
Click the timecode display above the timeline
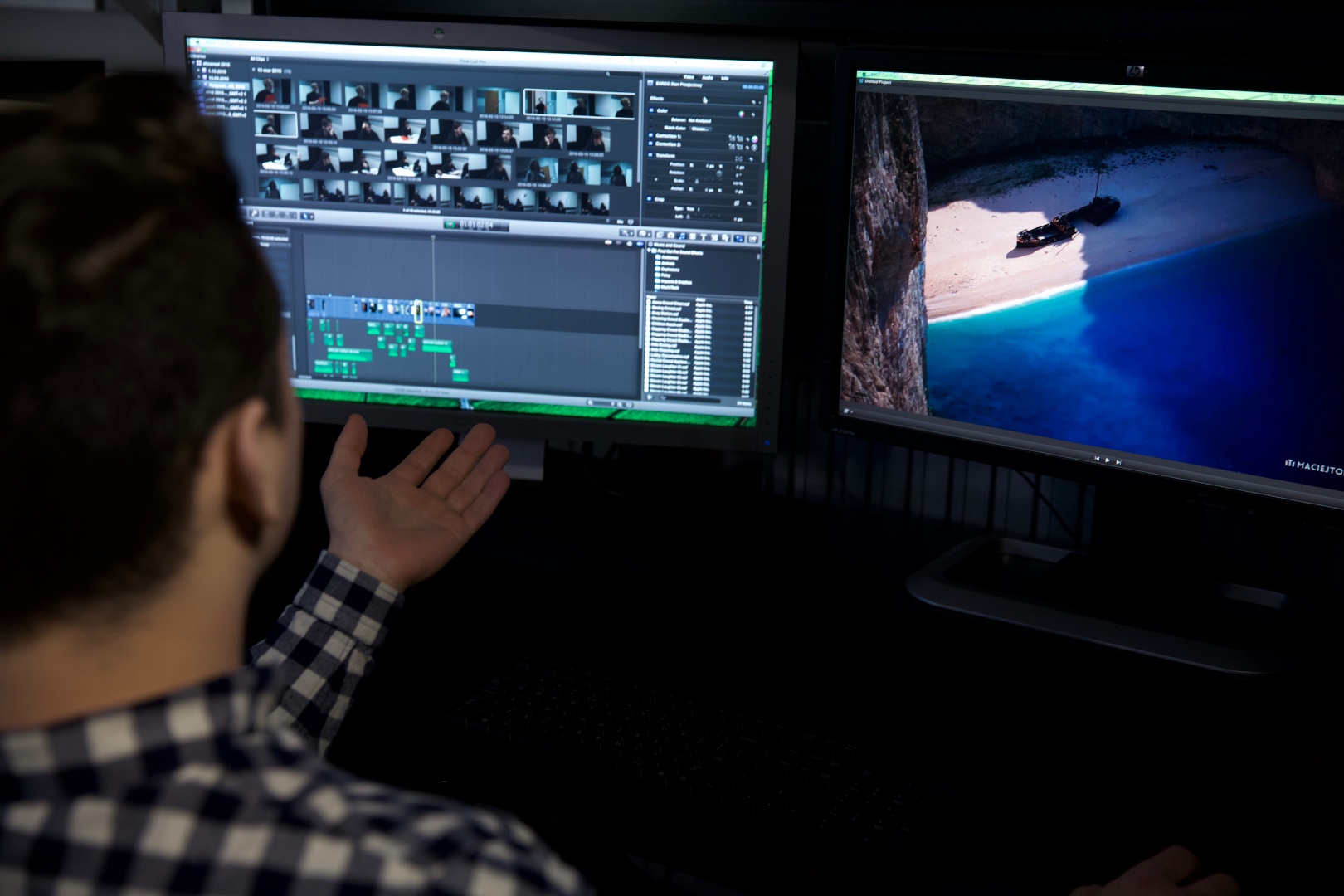tap(475, 225)
